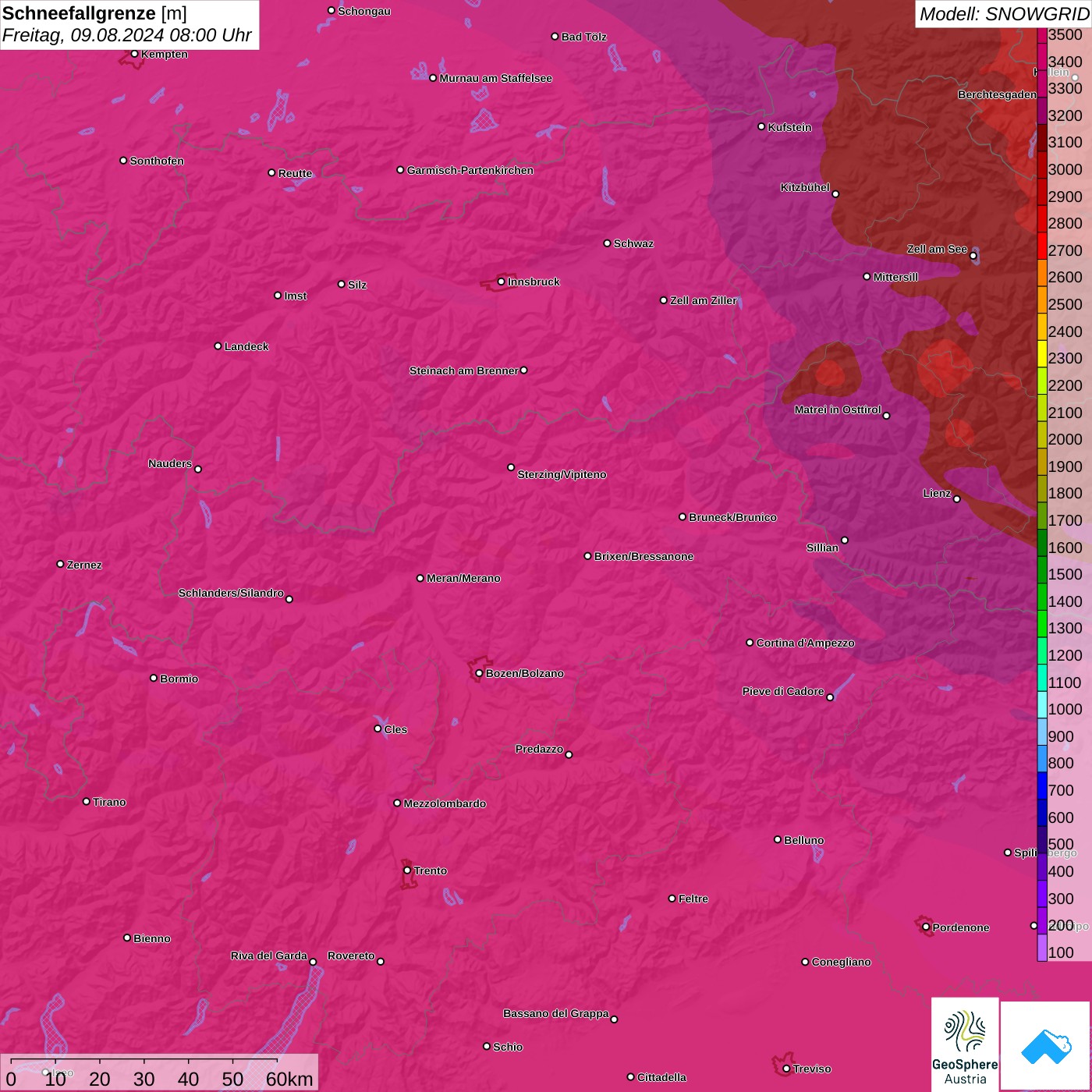Click the Meran/Merano label

point(463,578)
